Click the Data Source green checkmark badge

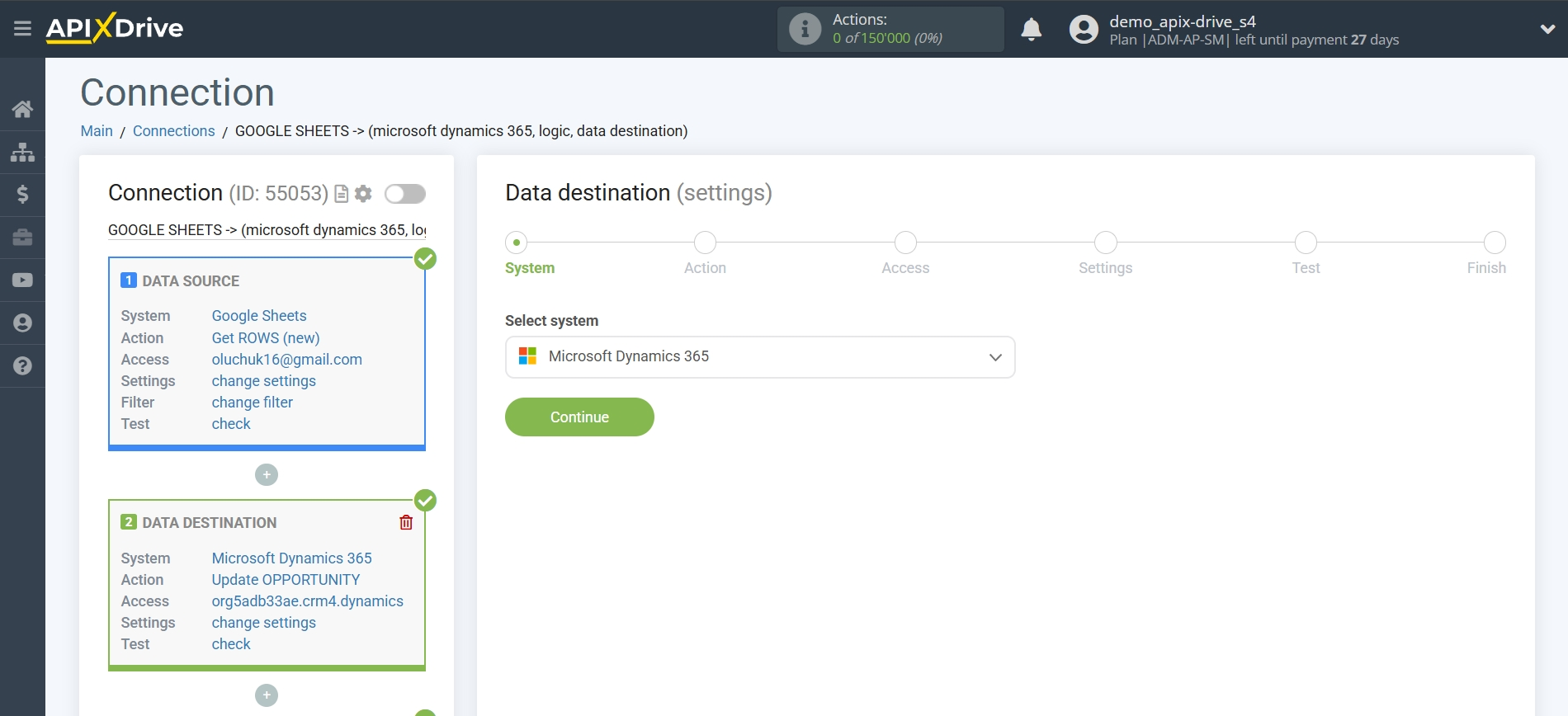click(x=425, y=259)
